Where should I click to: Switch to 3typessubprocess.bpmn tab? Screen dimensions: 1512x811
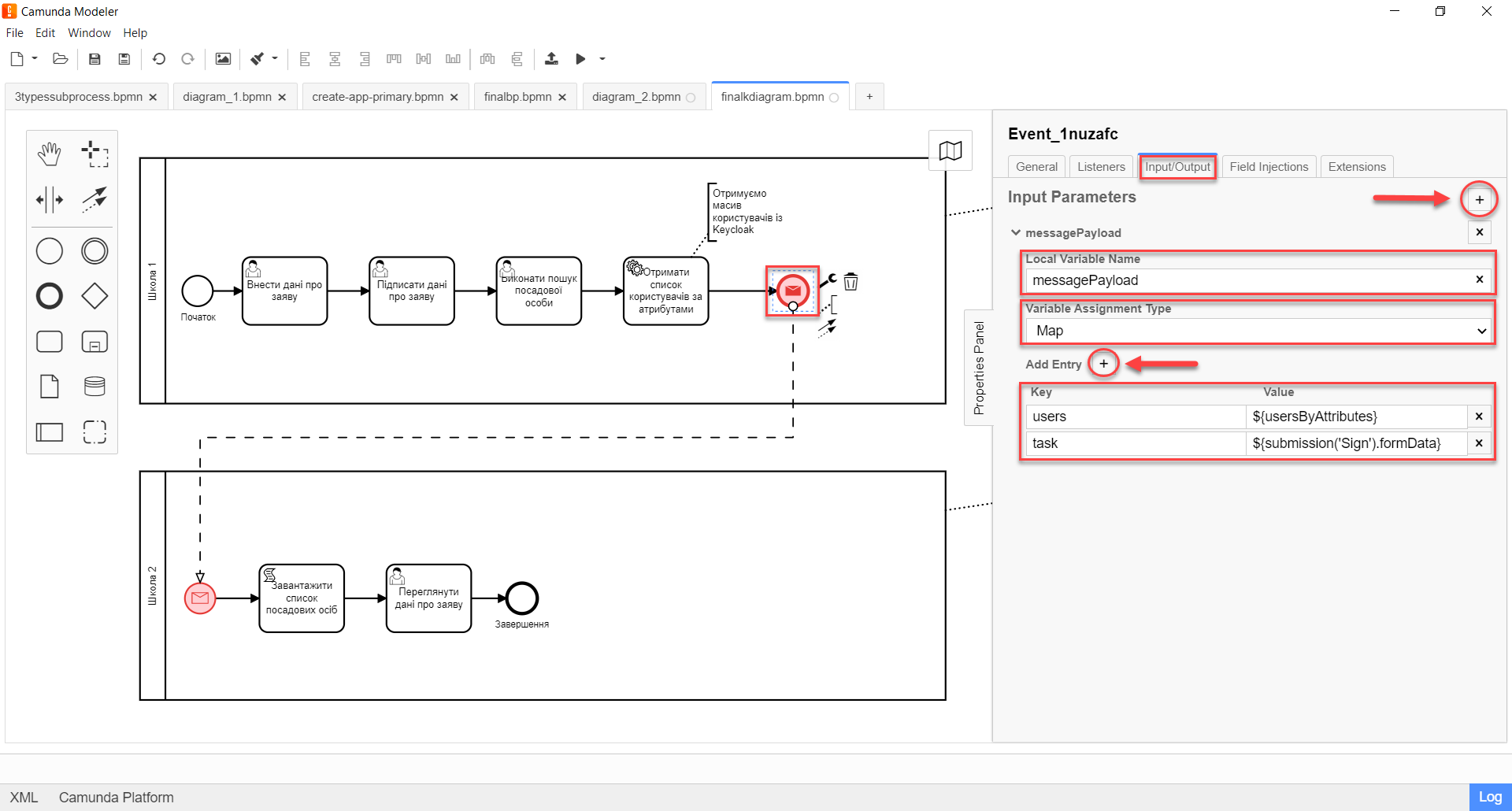click(x=79, y=97)
